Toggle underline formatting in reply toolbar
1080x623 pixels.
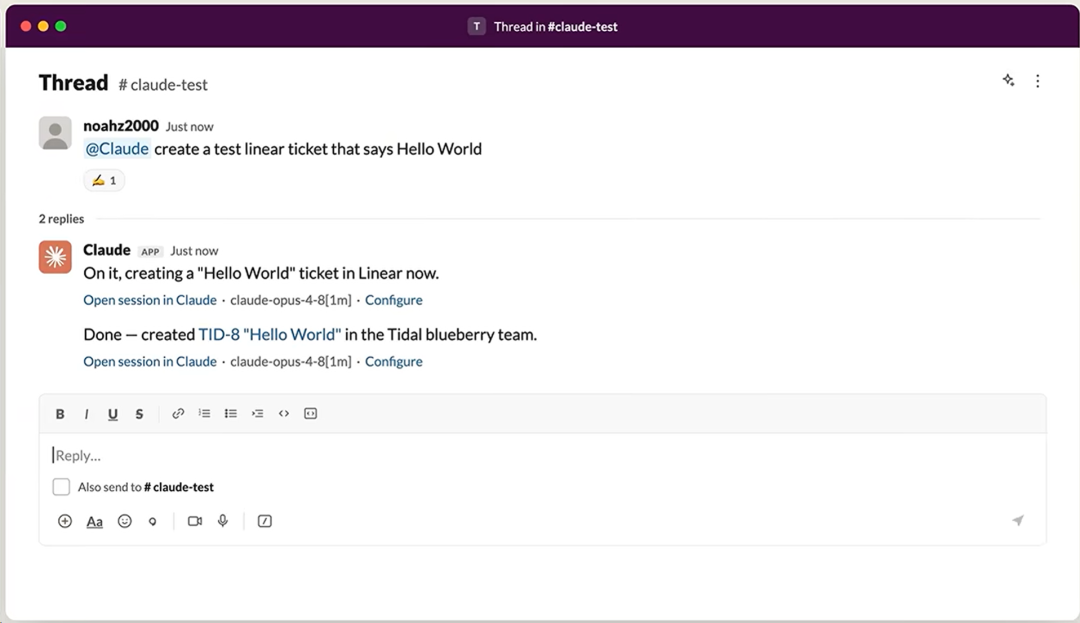(112, 414)
